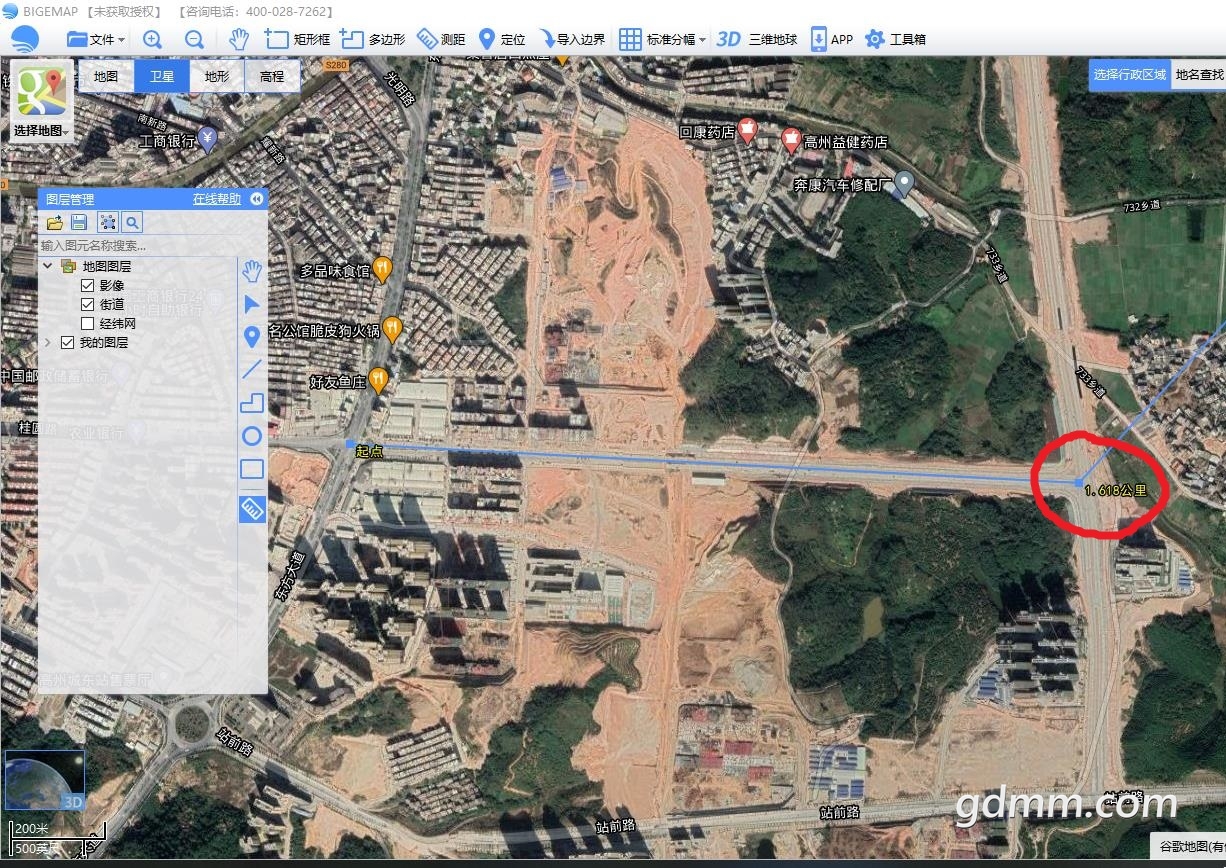Click the open folder icon in layer panel
The image size is (1226, 868).
[55, 222]
